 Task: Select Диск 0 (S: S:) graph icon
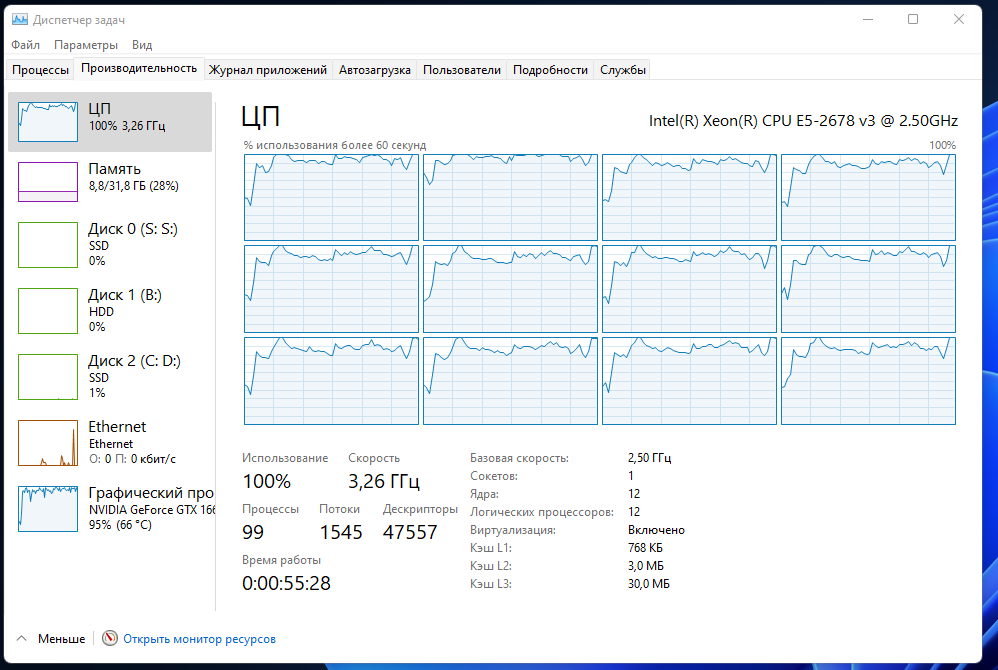(48, 244)
